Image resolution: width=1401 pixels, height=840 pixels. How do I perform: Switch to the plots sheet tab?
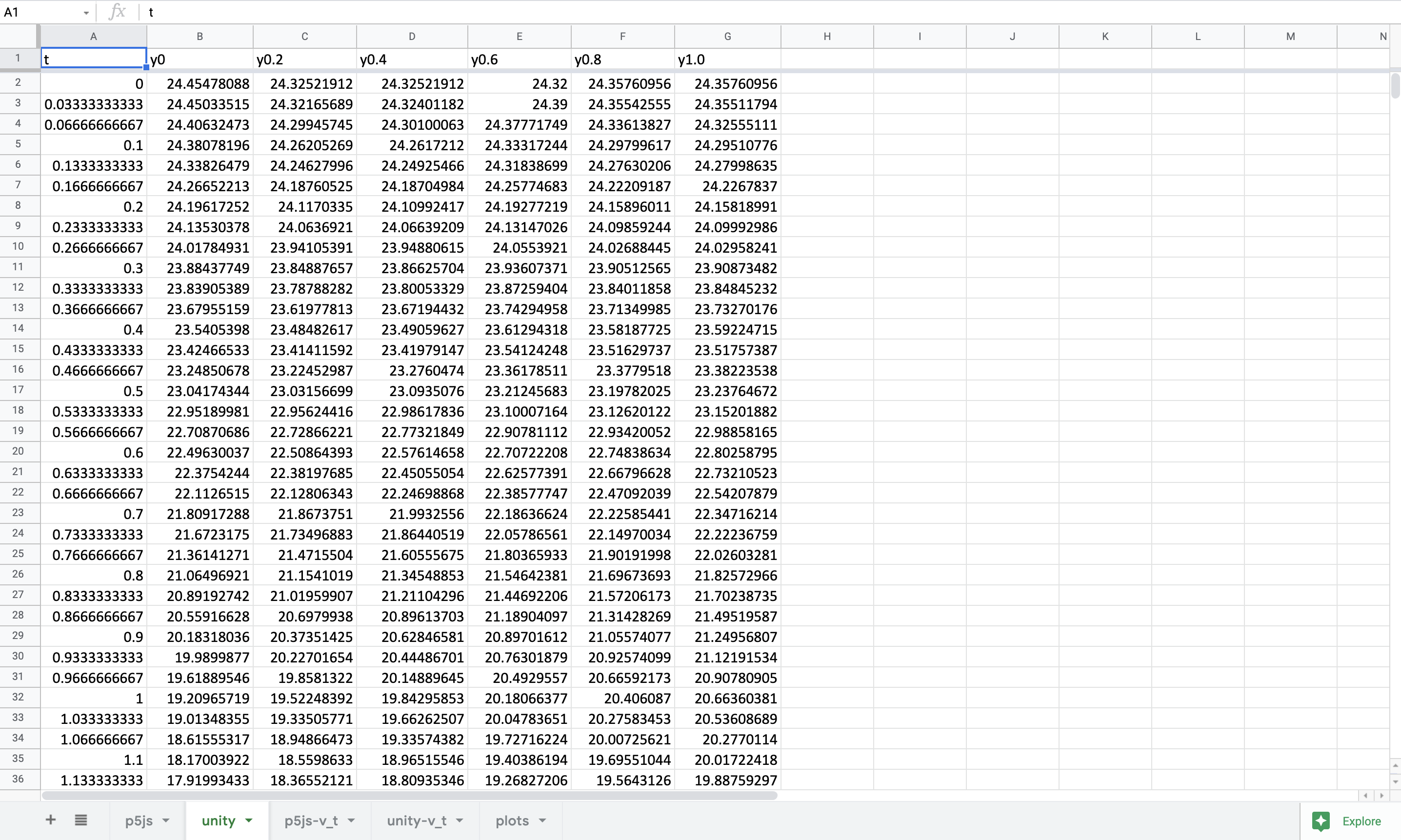pyautogui.click(x=512, y=821)
